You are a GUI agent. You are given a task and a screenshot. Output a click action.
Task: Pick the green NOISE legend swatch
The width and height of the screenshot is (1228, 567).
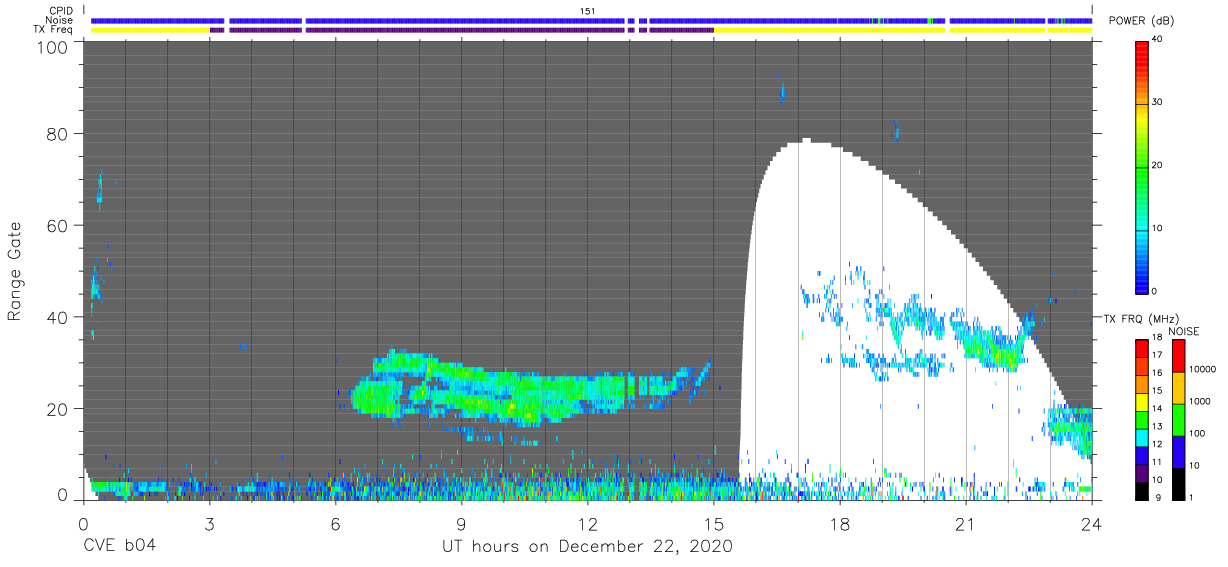click(x=1177, y=420)
